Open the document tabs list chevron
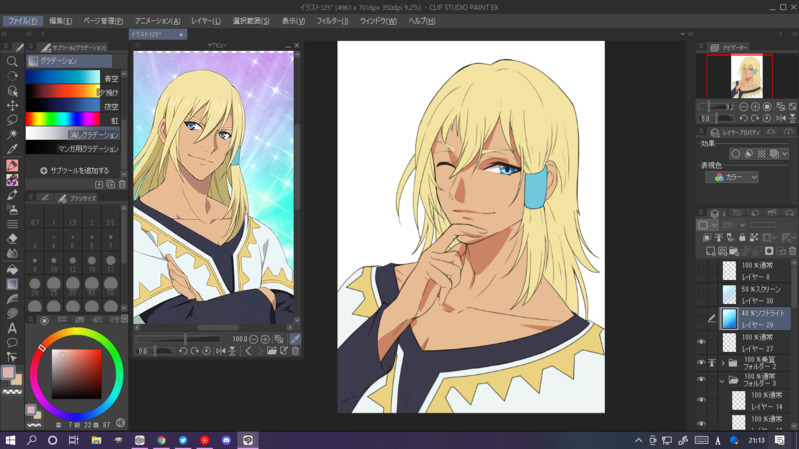The height and width of the screenshot is (449, 799). pos(682,34)
